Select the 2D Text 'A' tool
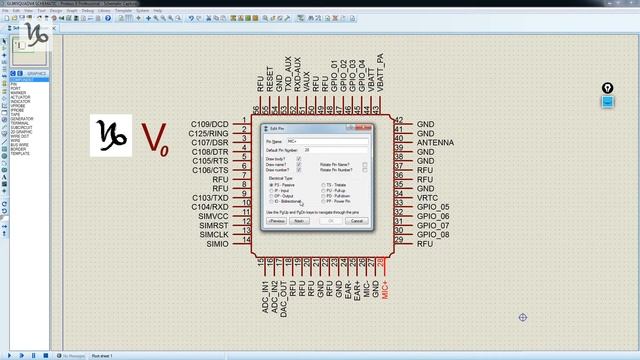This screenshot has height=360, width=640. pos(4,177)
